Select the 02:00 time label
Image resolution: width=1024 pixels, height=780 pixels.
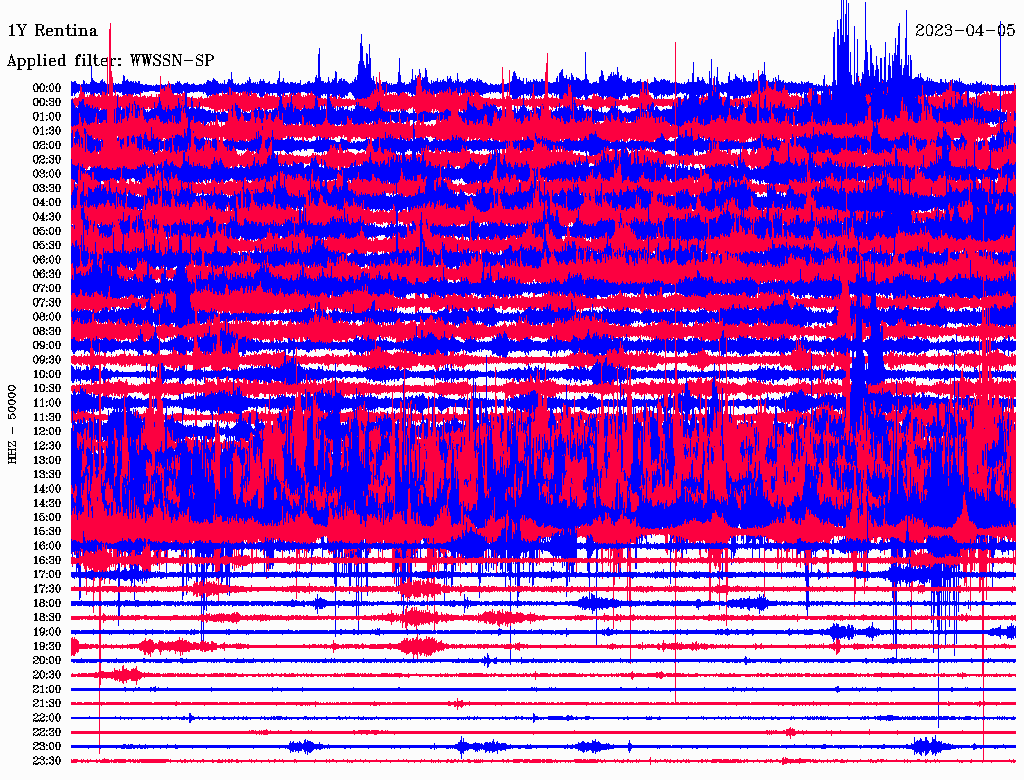47,146
